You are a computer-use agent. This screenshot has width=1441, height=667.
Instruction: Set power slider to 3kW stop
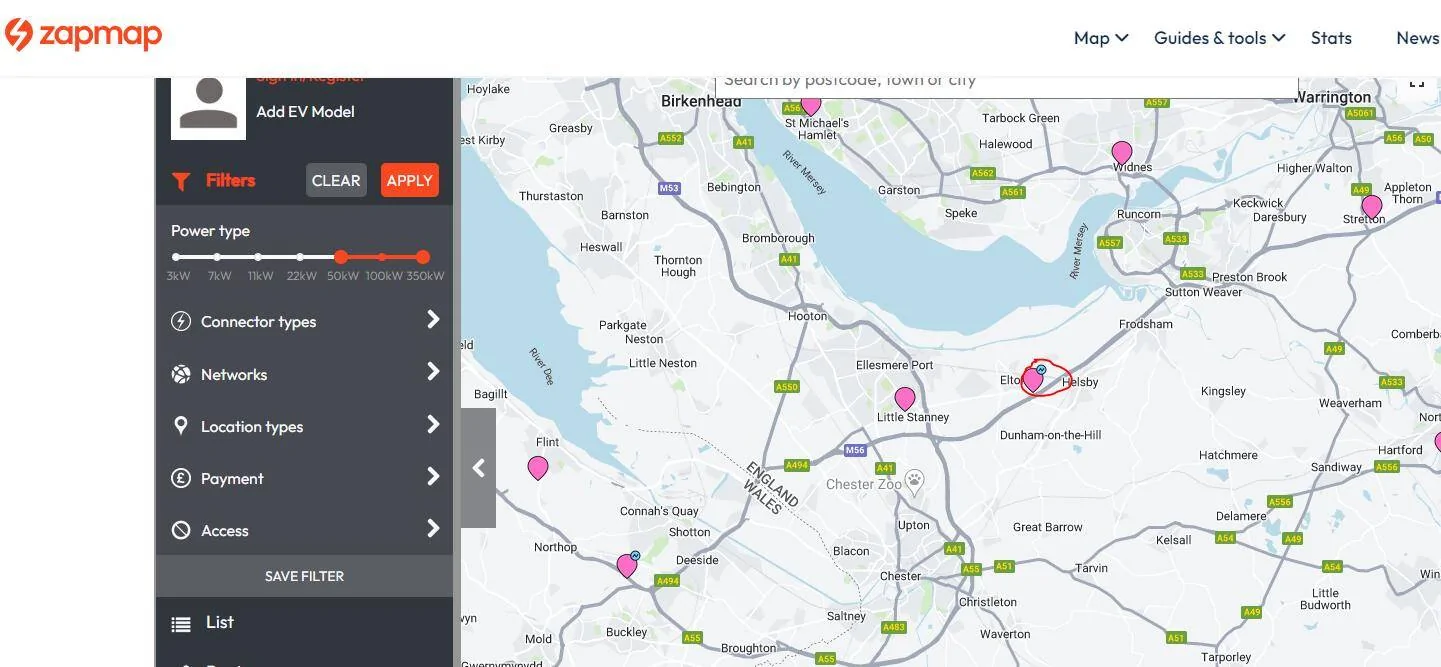[177, 257]
